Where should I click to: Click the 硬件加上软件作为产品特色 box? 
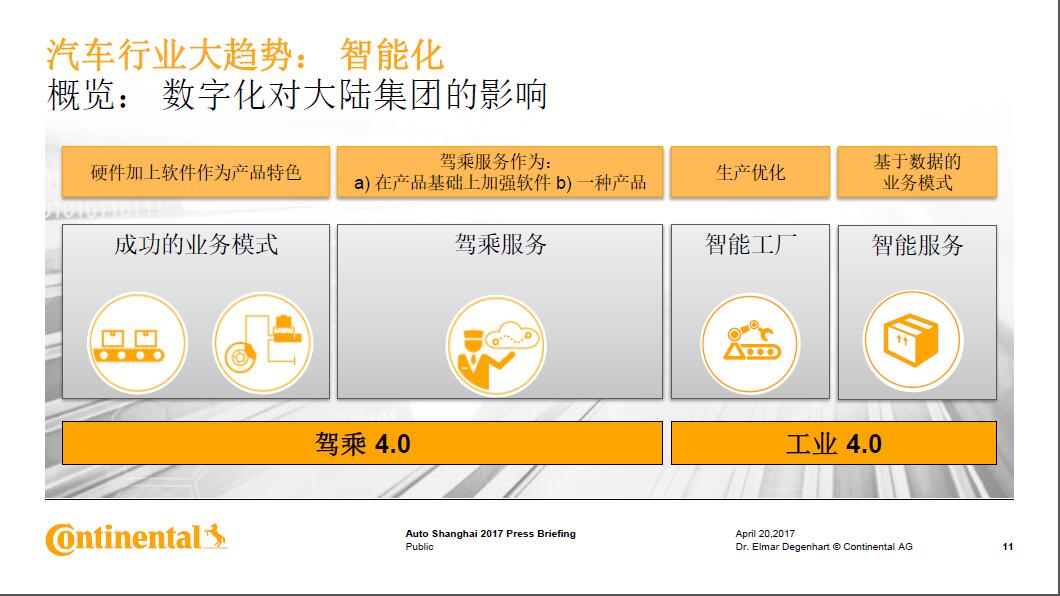pos(196,172)
